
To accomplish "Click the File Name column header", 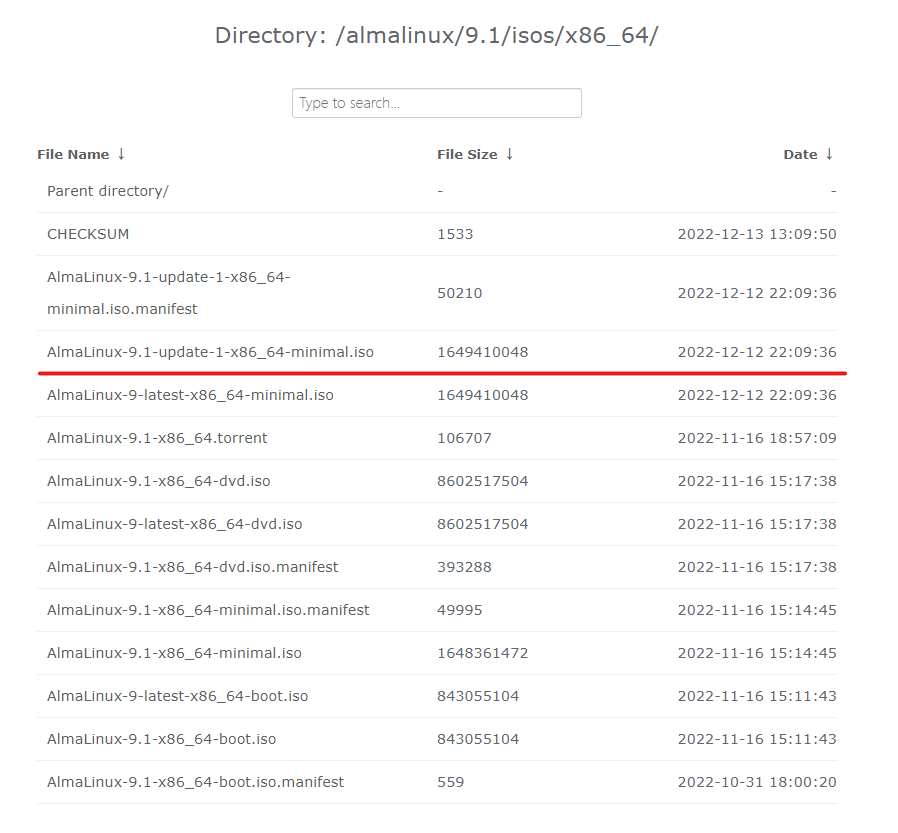I will [x=73, y=155].
